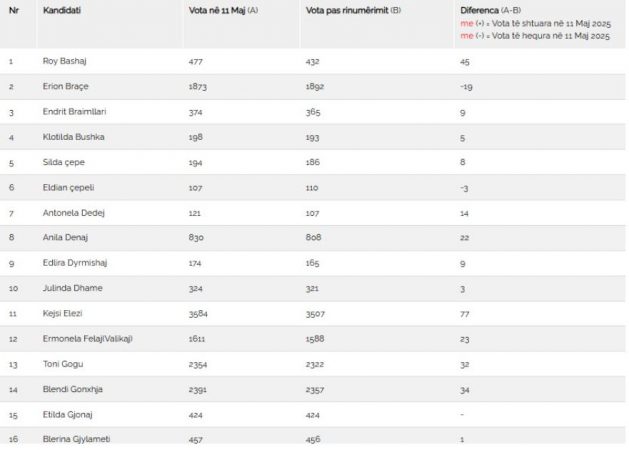Viewport: 629px width, 450px height.
Task: Click Blerina Gjylameti name cell
Action: (77, 439)
